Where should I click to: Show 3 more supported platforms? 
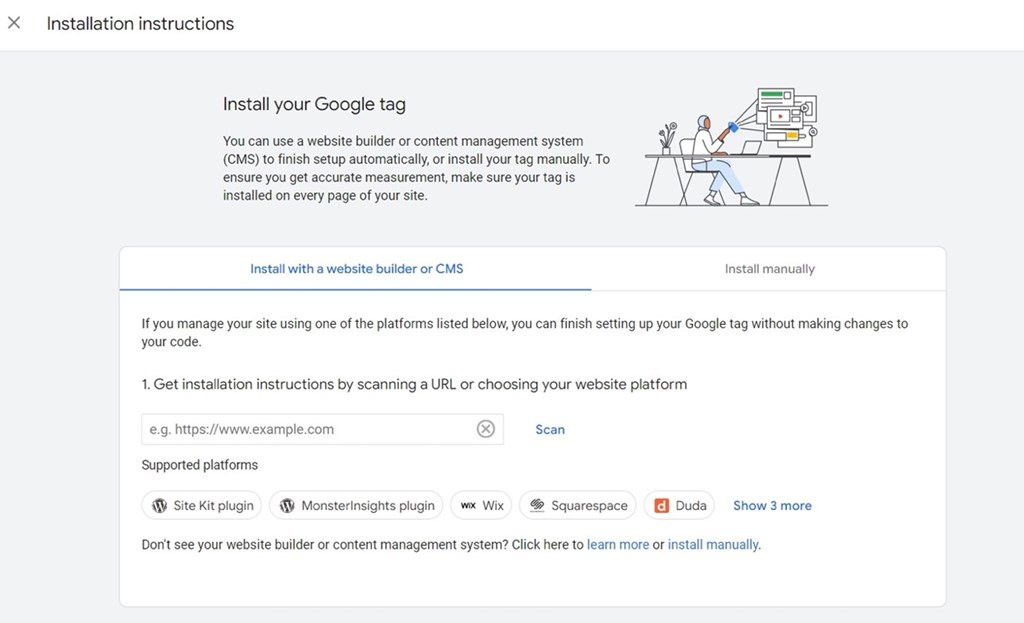[x=772, y=505]
